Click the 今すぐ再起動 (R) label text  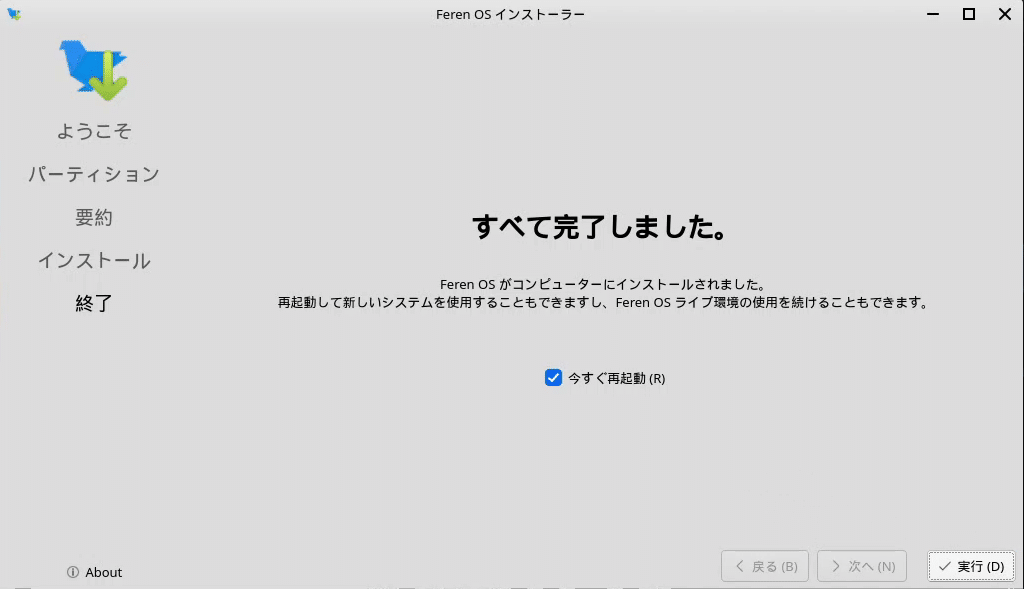coord(616,378)
